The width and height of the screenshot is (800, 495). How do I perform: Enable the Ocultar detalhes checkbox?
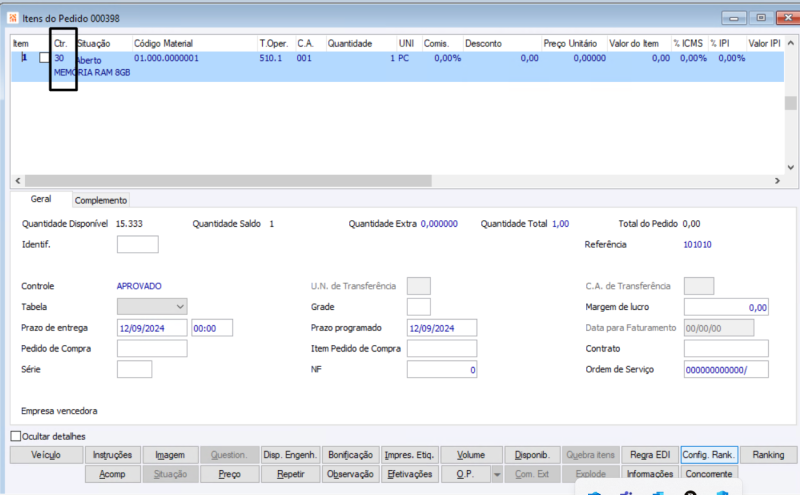pyautogui.click(x=16, y=436)
